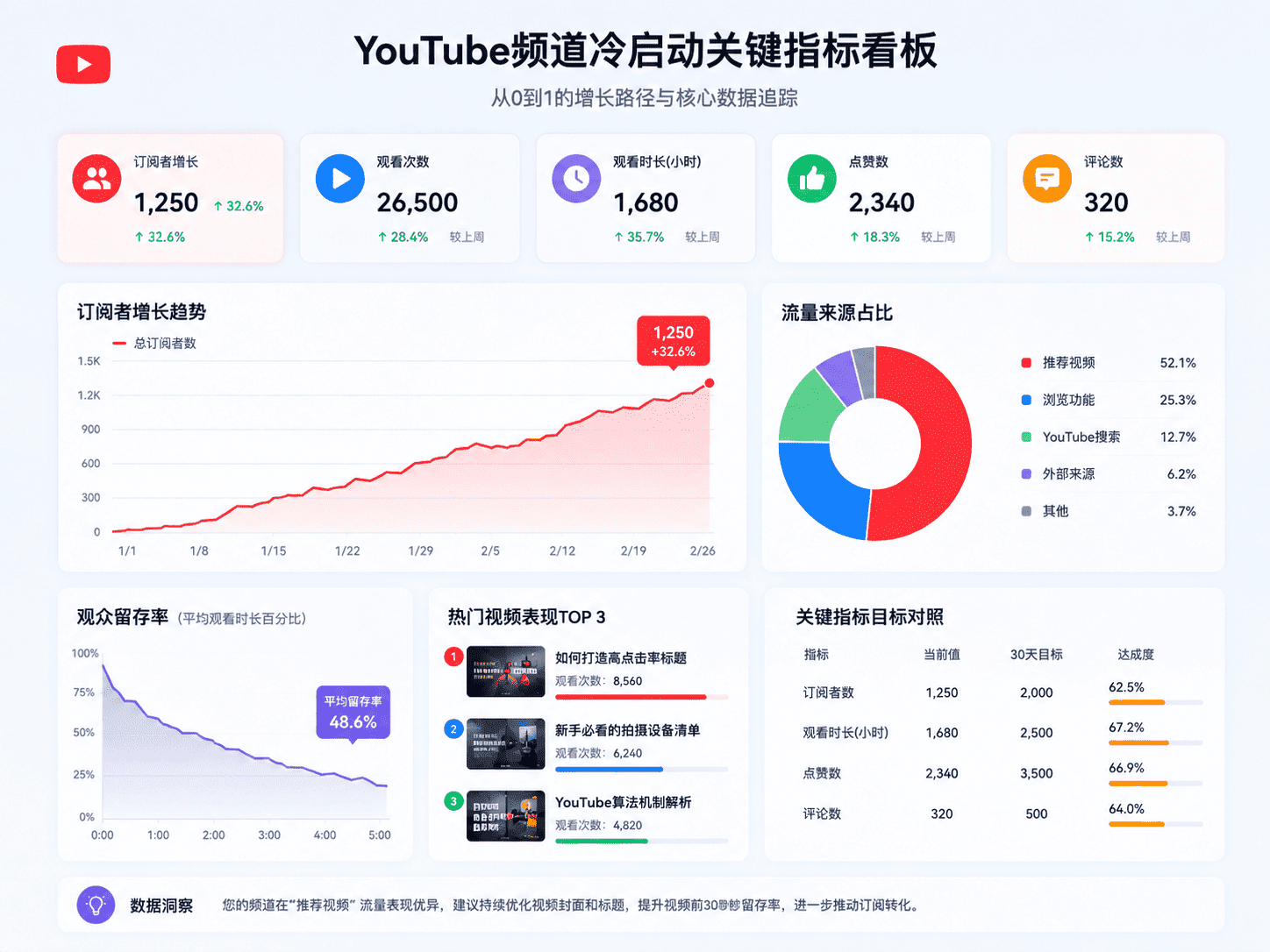
Task: Click the 订阅者增长趋势 chart title
Action: click(142, 312)
